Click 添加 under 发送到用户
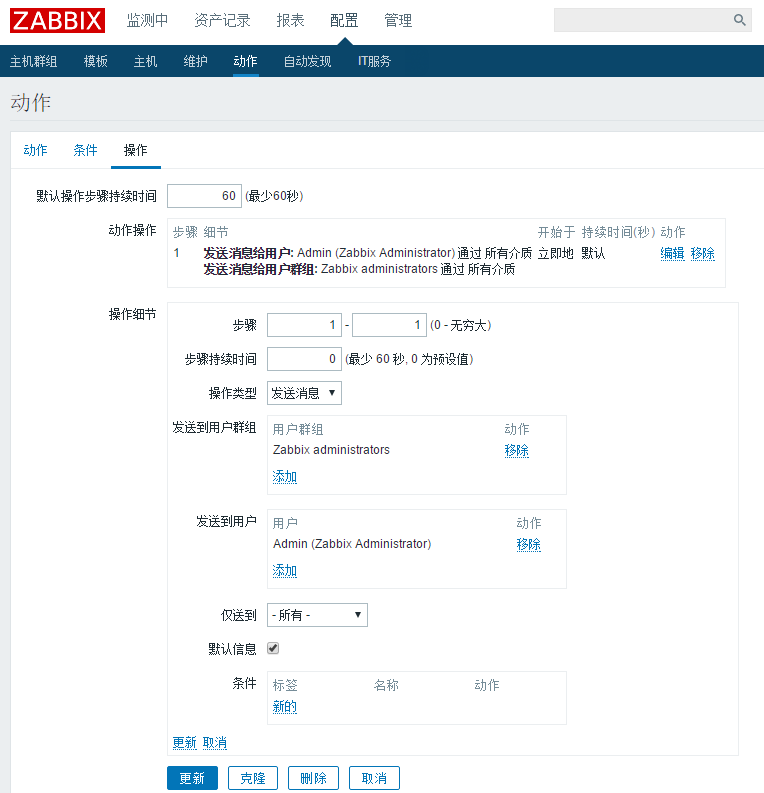 (285, 571)
